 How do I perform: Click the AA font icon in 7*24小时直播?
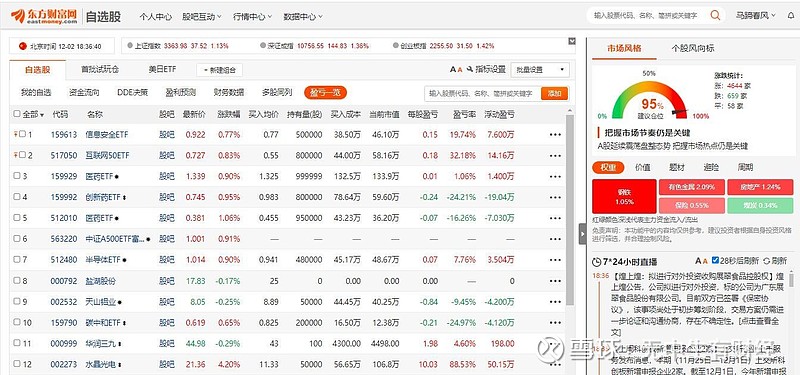pos(701,261)
